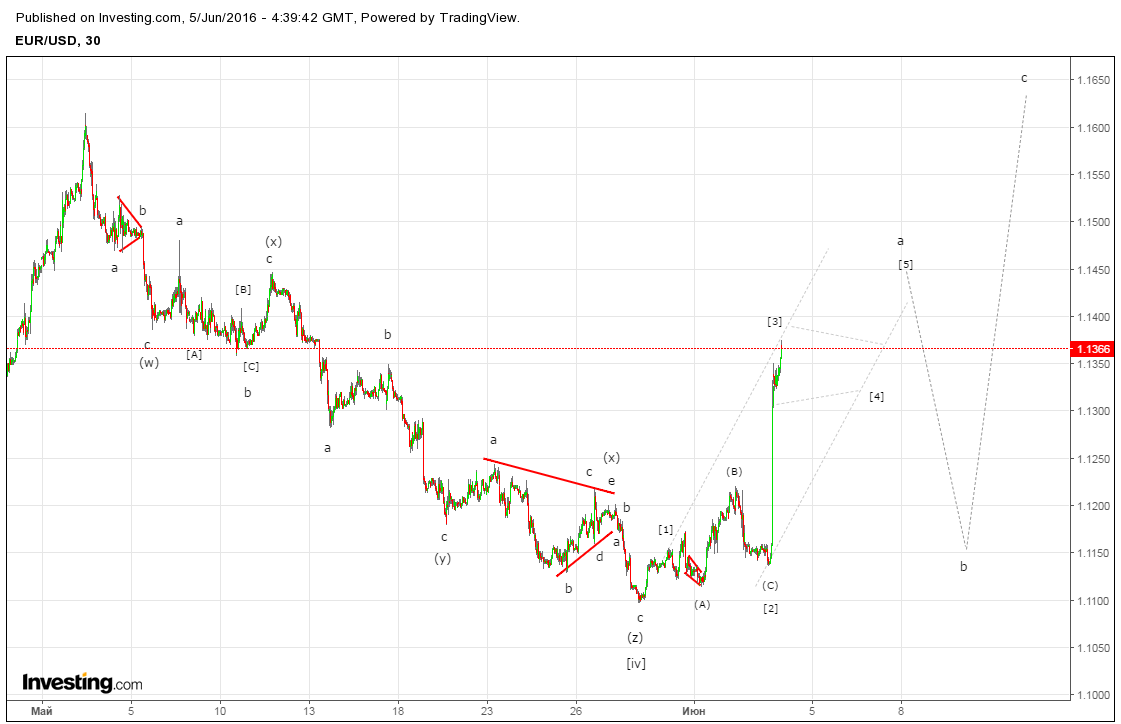Click the 8 date axis label
The height and width of the screenshot is (724, 1121).
pos(901,711)
